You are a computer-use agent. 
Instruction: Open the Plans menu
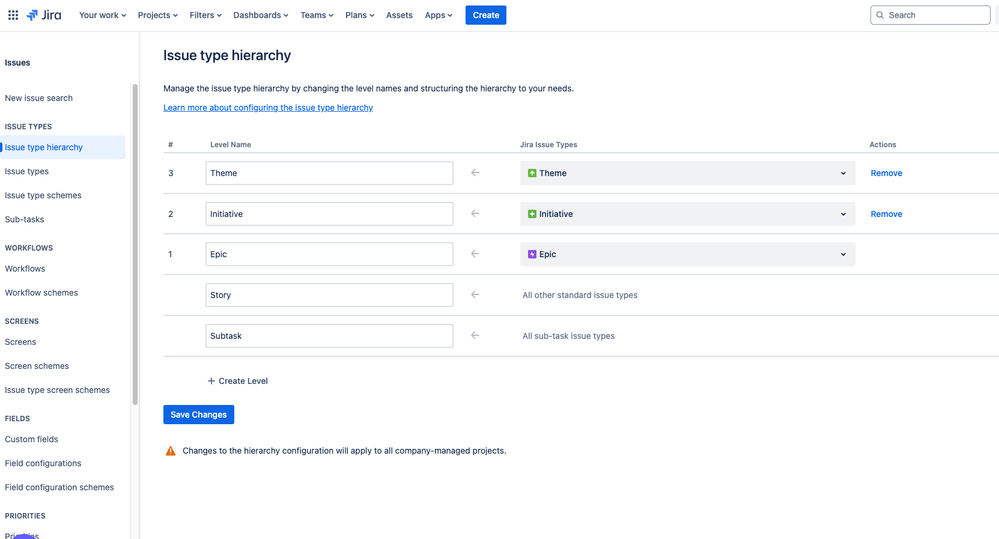point(359,15)
